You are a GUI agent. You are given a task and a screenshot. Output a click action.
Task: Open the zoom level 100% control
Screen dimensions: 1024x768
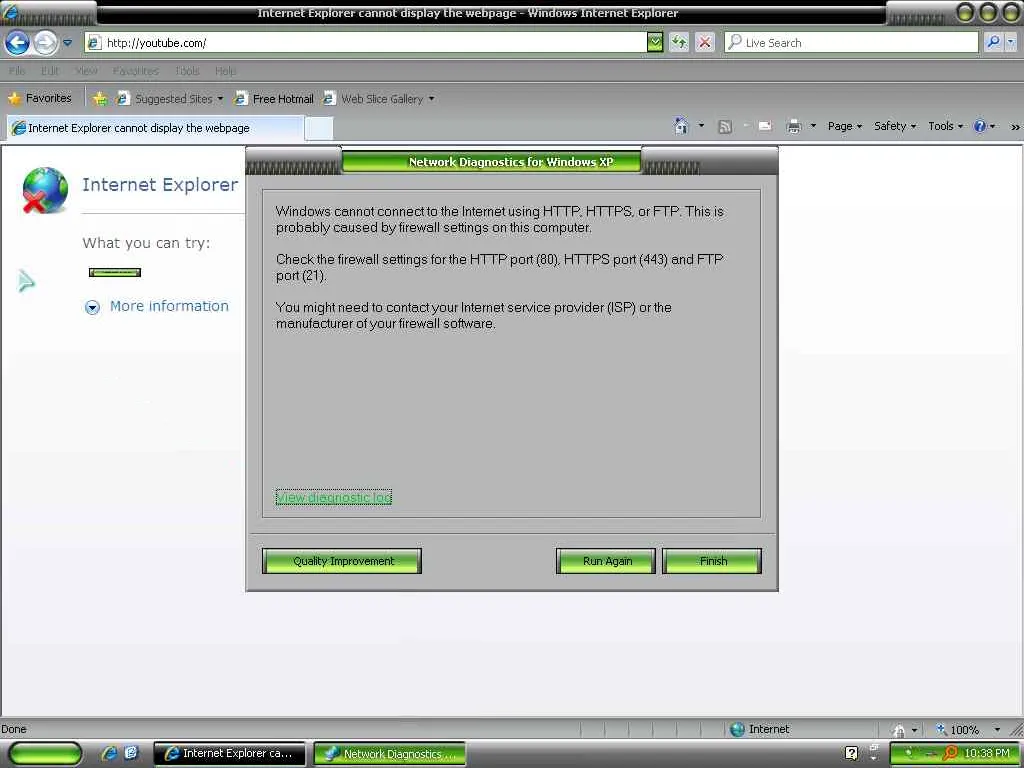(958, 729)
